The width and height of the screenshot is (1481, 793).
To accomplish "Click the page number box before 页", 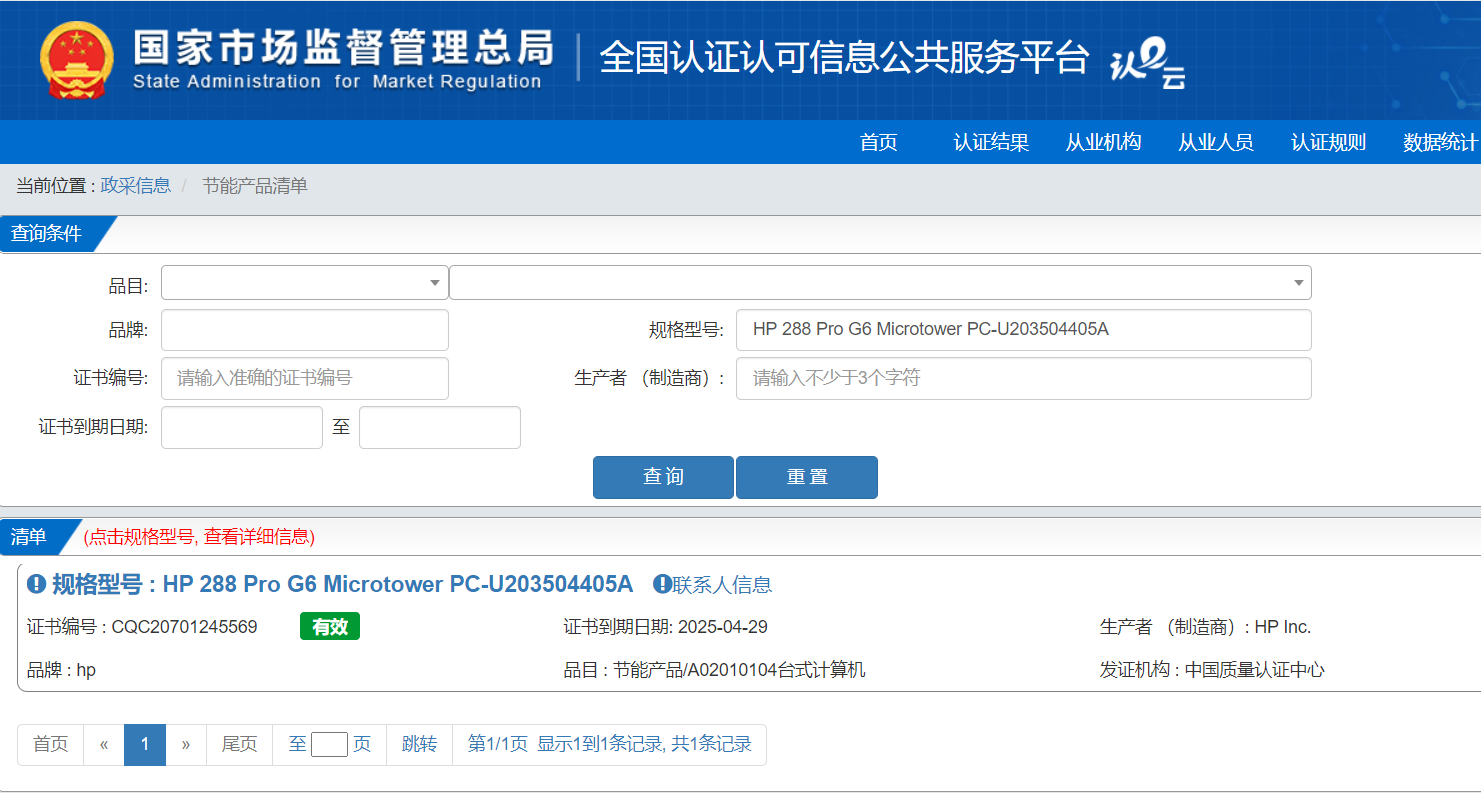I will pos(329,745).
